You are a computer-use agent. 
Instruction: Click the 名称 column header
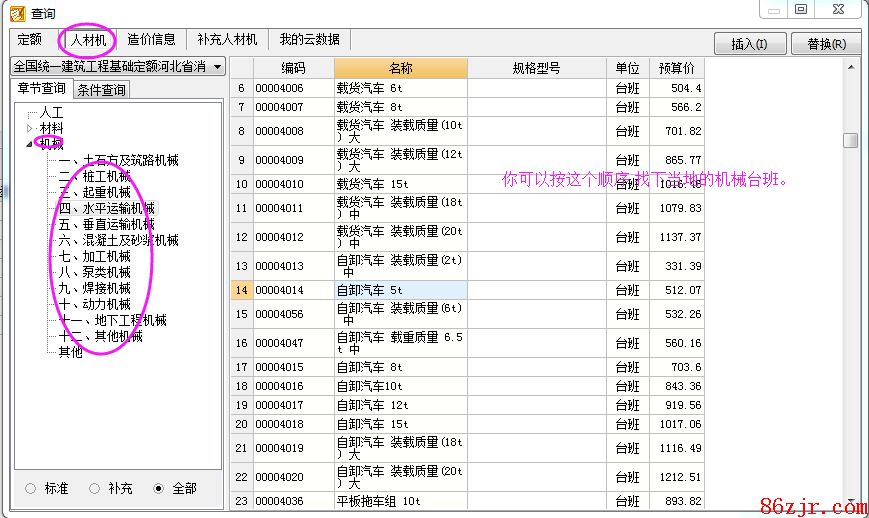click(x=400, y=68)
